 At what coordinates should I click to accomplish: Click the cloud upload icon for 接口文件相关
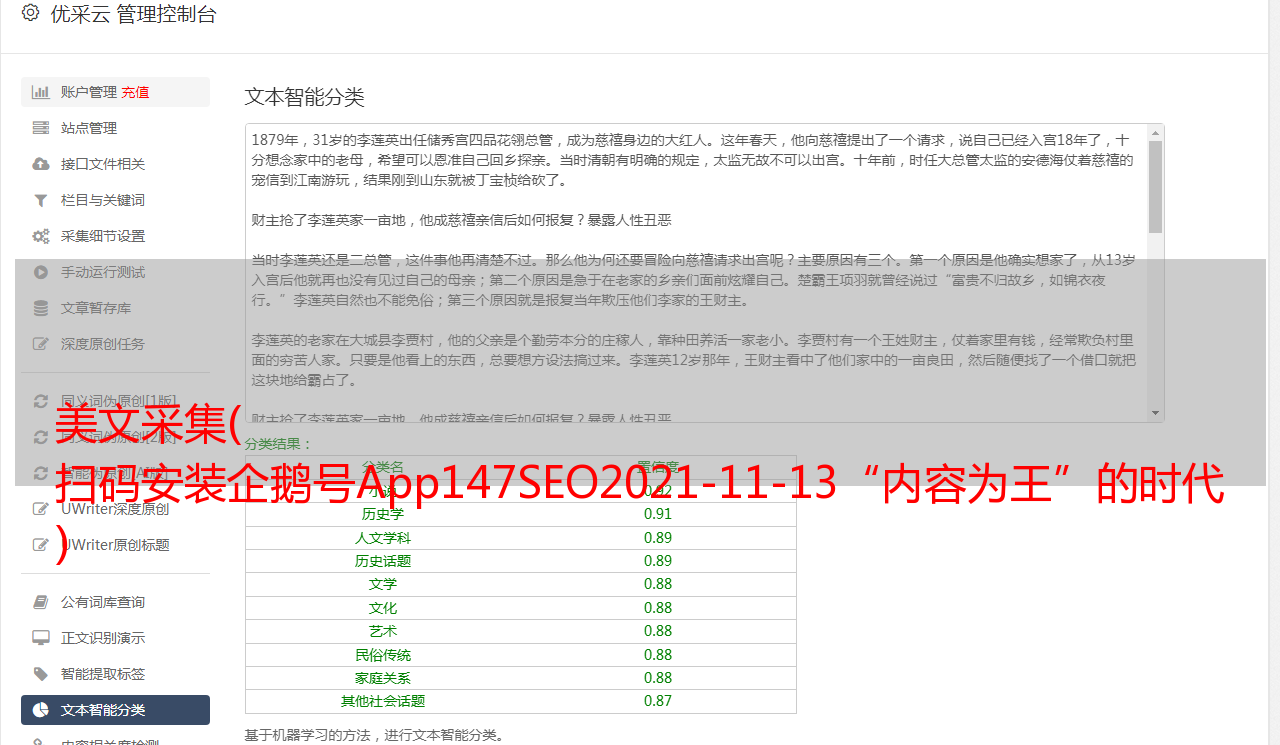click(41, 164)
